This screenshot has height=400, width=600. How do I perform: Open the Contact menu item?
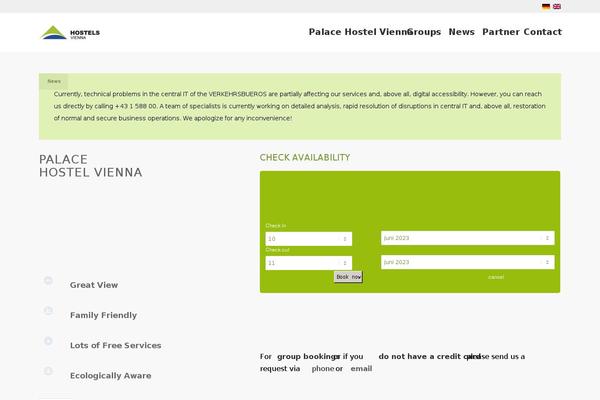[543, 32]
